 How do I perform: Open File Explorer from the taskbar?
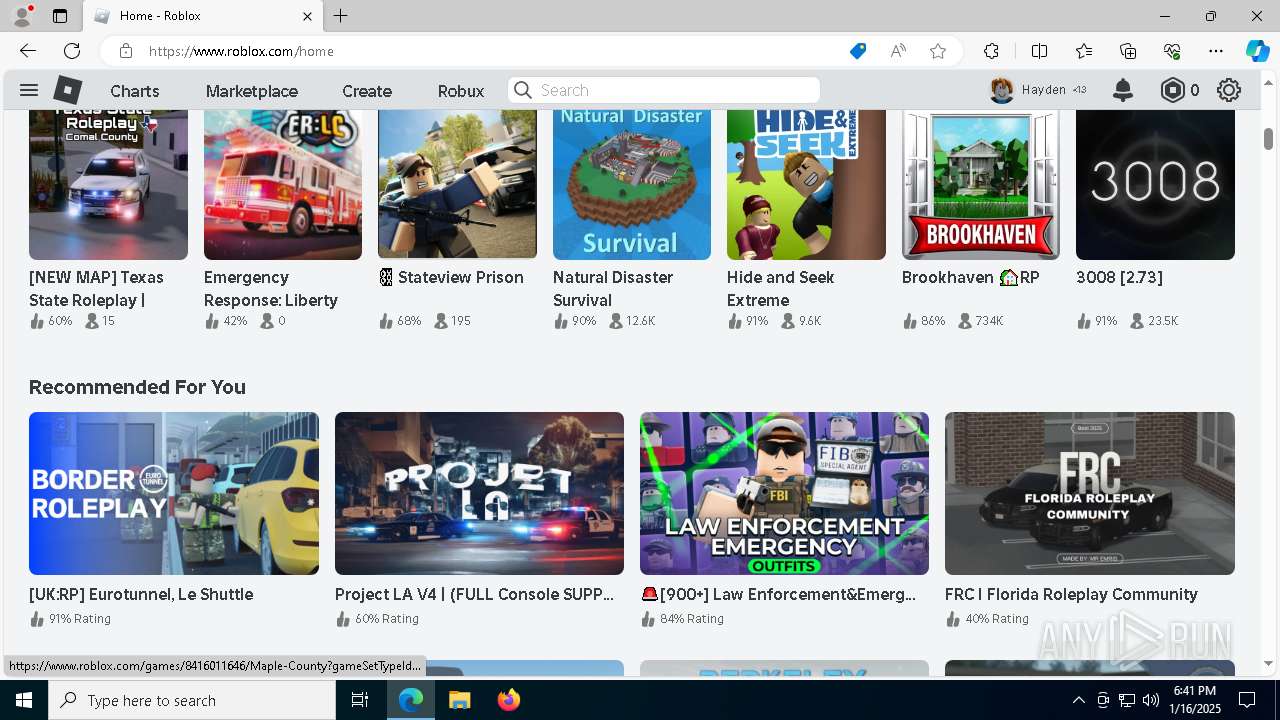click(x=459, y=700)
